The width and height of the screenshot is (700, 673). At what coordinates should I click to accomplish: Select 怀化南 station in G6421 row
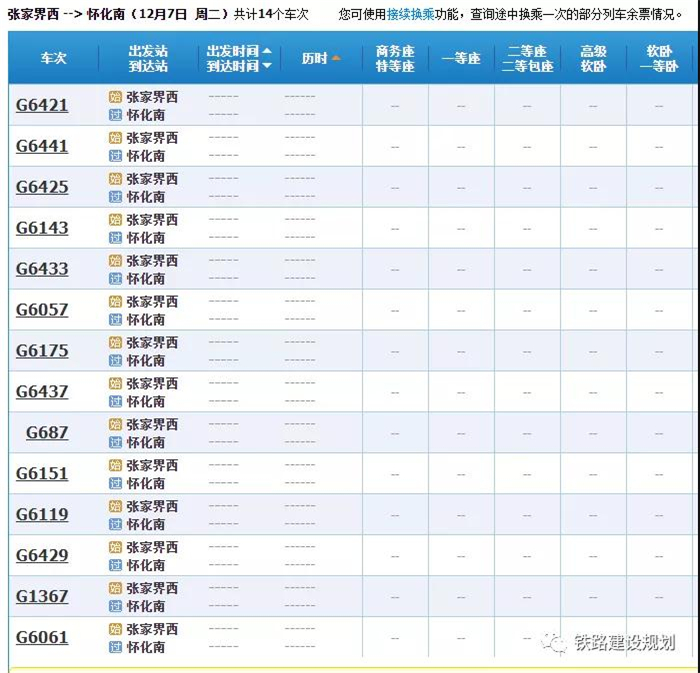(146, 115)
